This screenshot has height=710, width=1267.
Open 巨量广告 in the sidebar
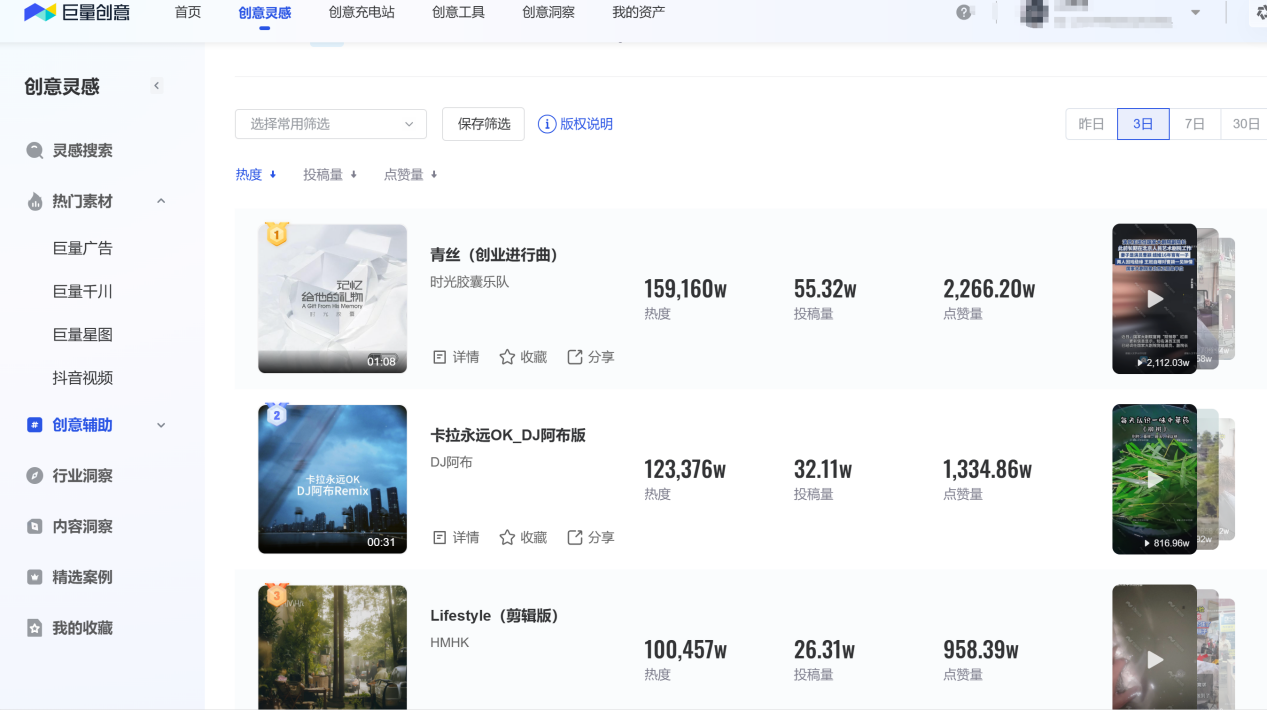tap(83, 248)
